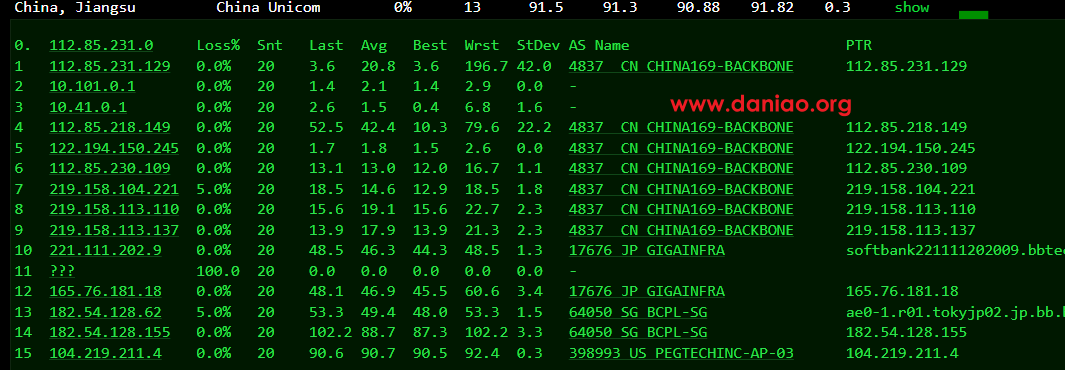The image size is (1065, 370).
Task: Click the 'China, Jiangsu' location text
Action: pyautogui.click(x=75, y=8)
